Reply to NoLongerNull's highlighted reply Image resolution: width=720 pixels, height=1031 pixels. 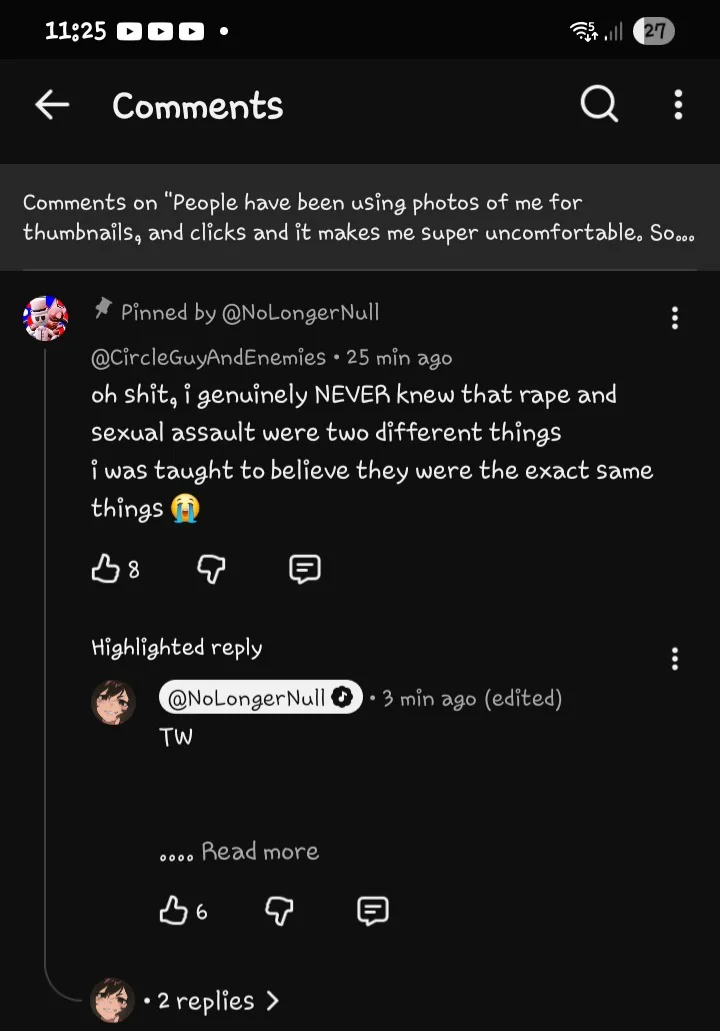coord(372,911)
